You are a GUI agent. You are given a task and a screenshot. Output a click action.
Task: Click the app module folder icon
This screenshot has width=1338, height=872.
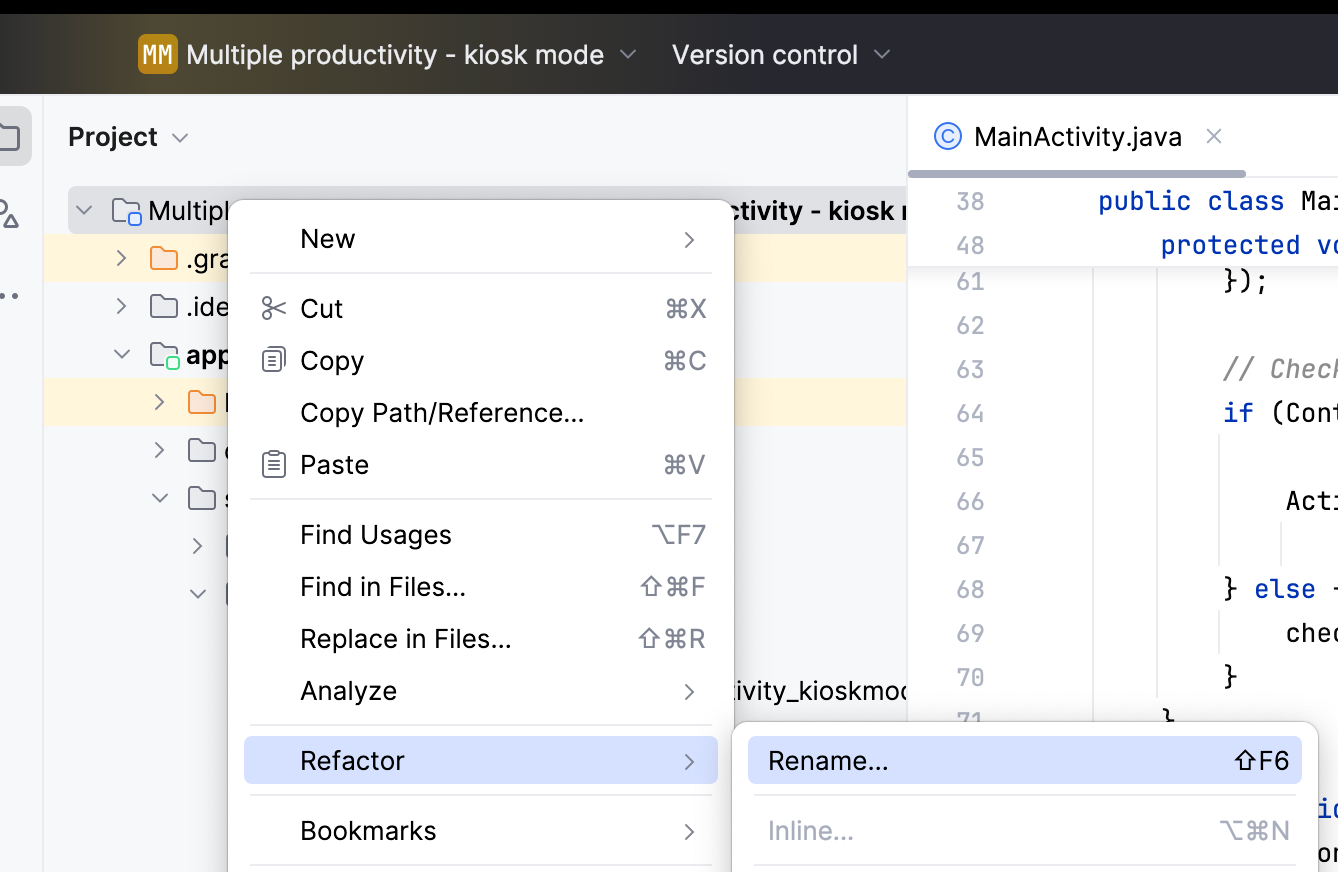tap(164, 355)
